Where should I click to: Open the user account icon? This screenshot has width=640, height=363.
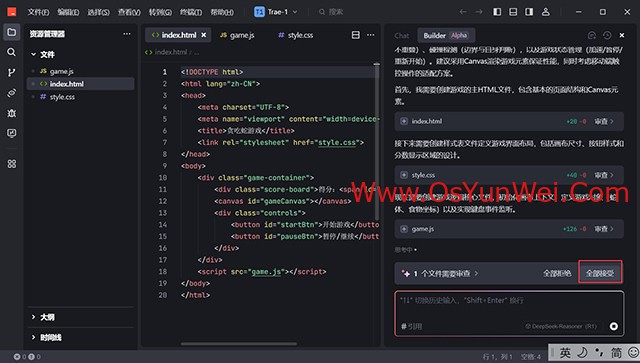pyautogui.click(x=546, y=12)
